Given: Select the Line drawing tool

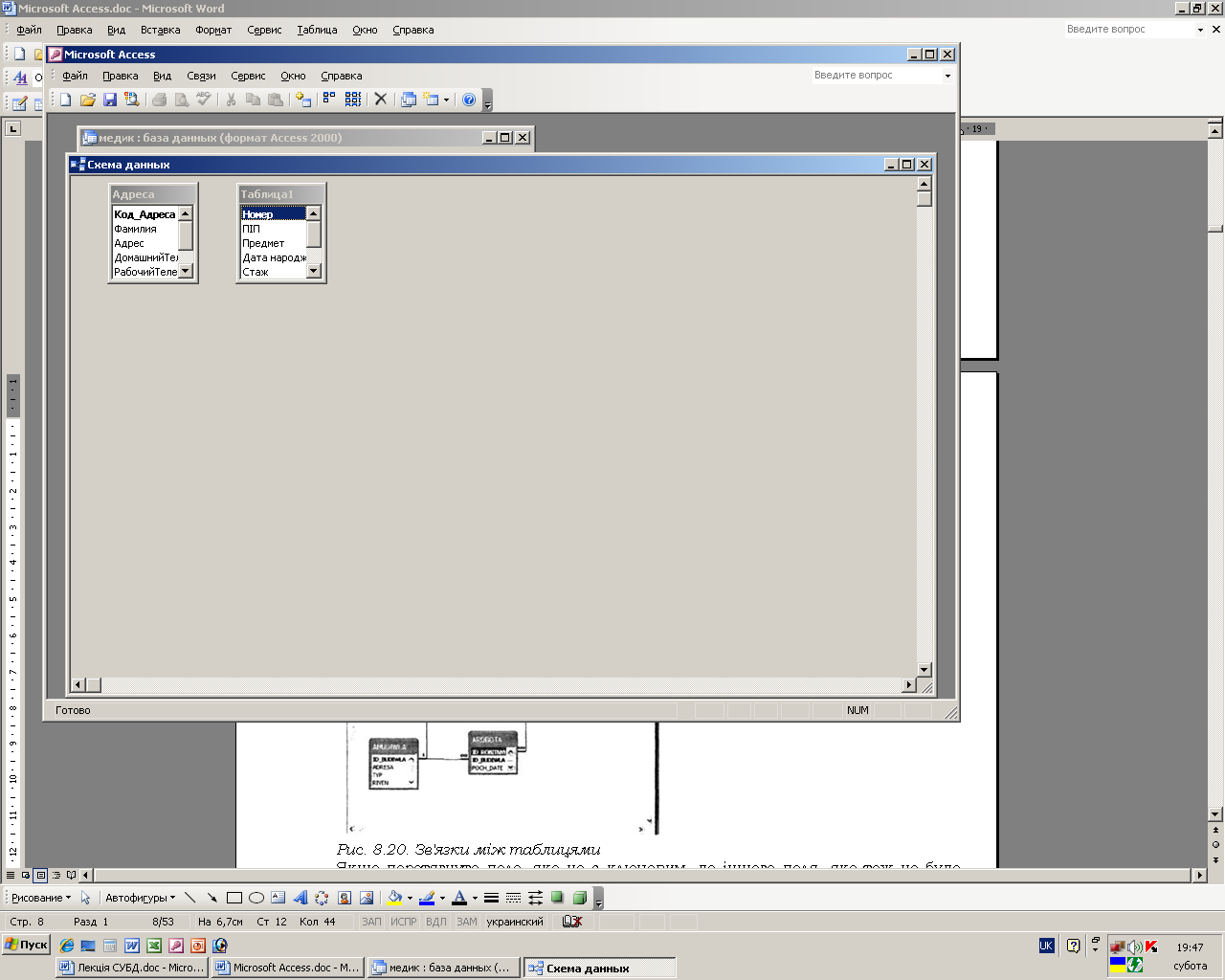Looking at the screenshot, I should [x=189, y=898].
